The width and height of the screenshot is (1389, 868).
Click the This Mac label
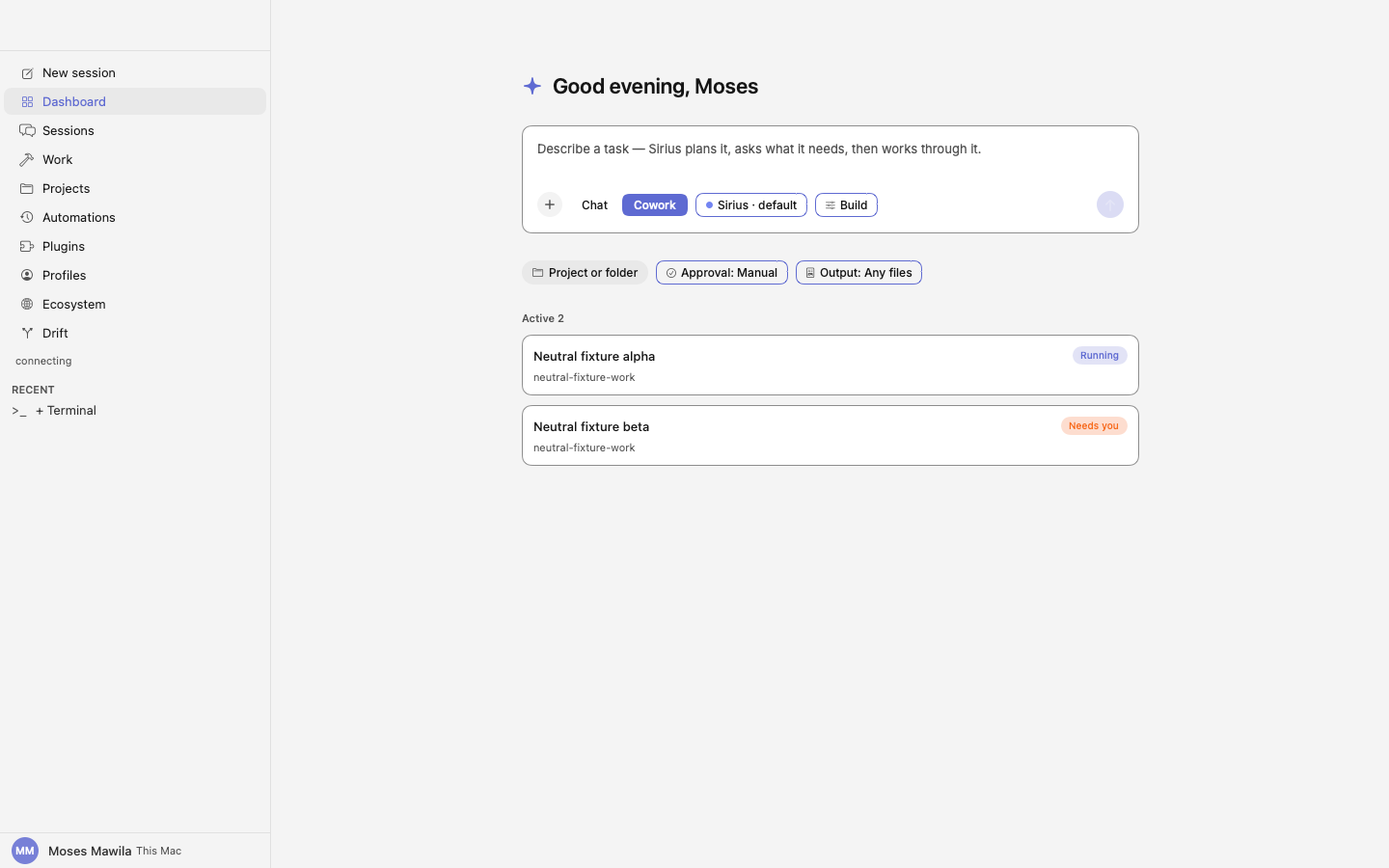[x=158, y=851]
